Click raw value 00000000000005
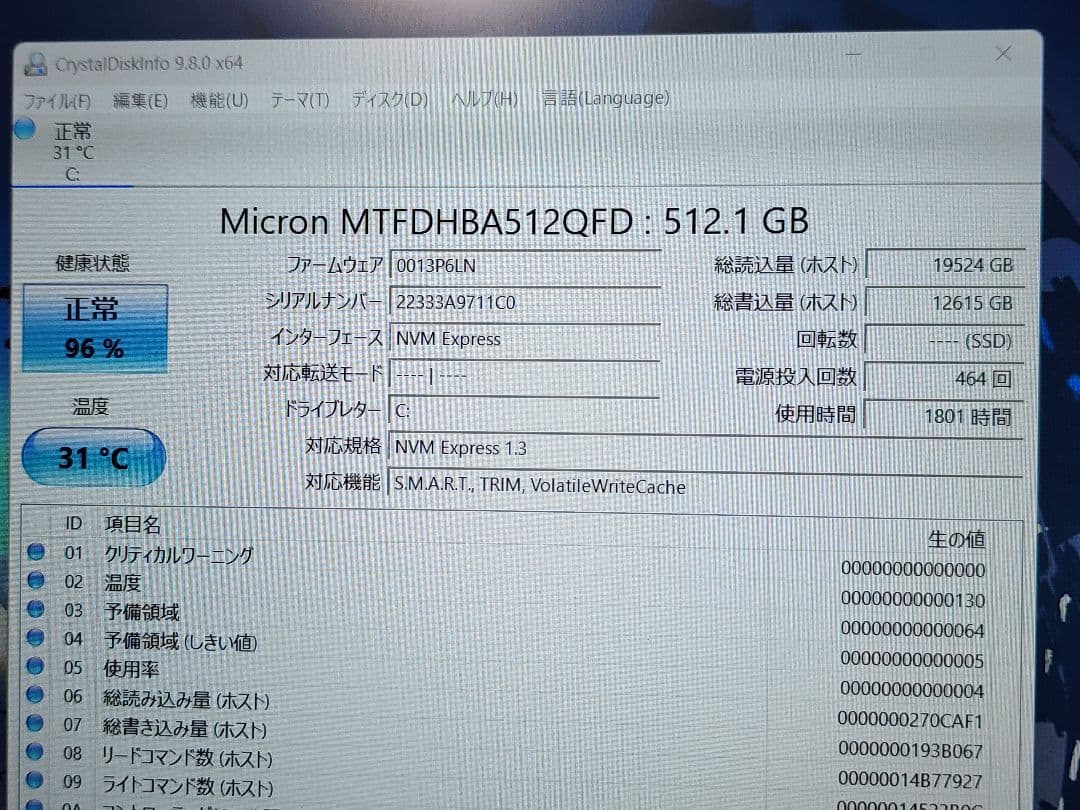Image resolution: width=1080 pixels, height=810 pixels. (x=912, y=661)
